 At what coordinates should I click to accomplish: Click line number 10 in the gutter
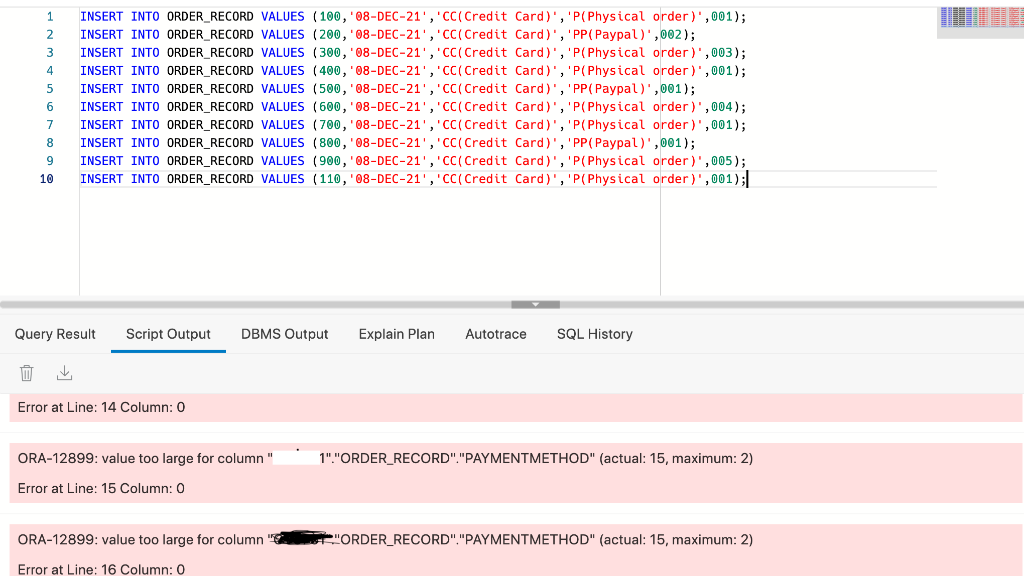pyautogui.click(x=46, y=178)
